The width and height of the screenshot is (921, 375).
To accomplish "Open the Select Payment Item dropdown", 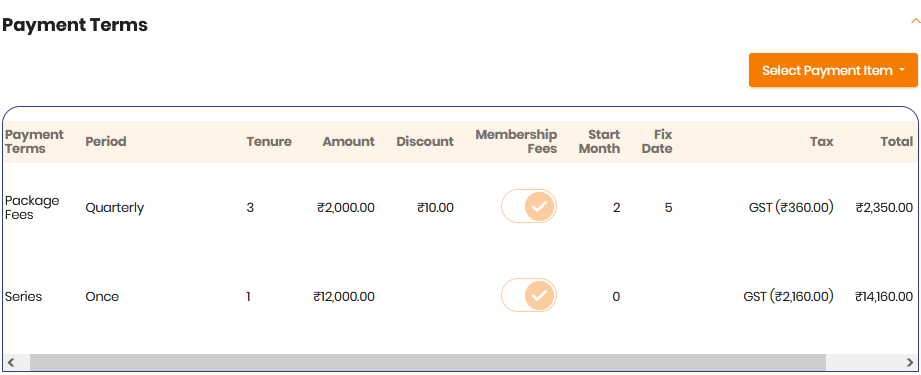I will coord(833,71).
